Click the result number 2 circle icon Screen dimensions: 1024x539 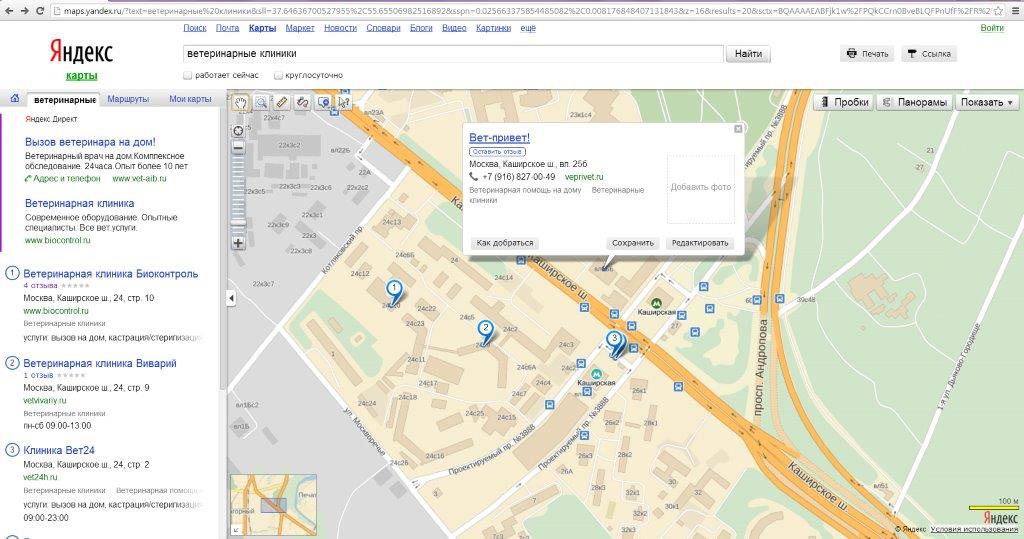coord(12,363)
